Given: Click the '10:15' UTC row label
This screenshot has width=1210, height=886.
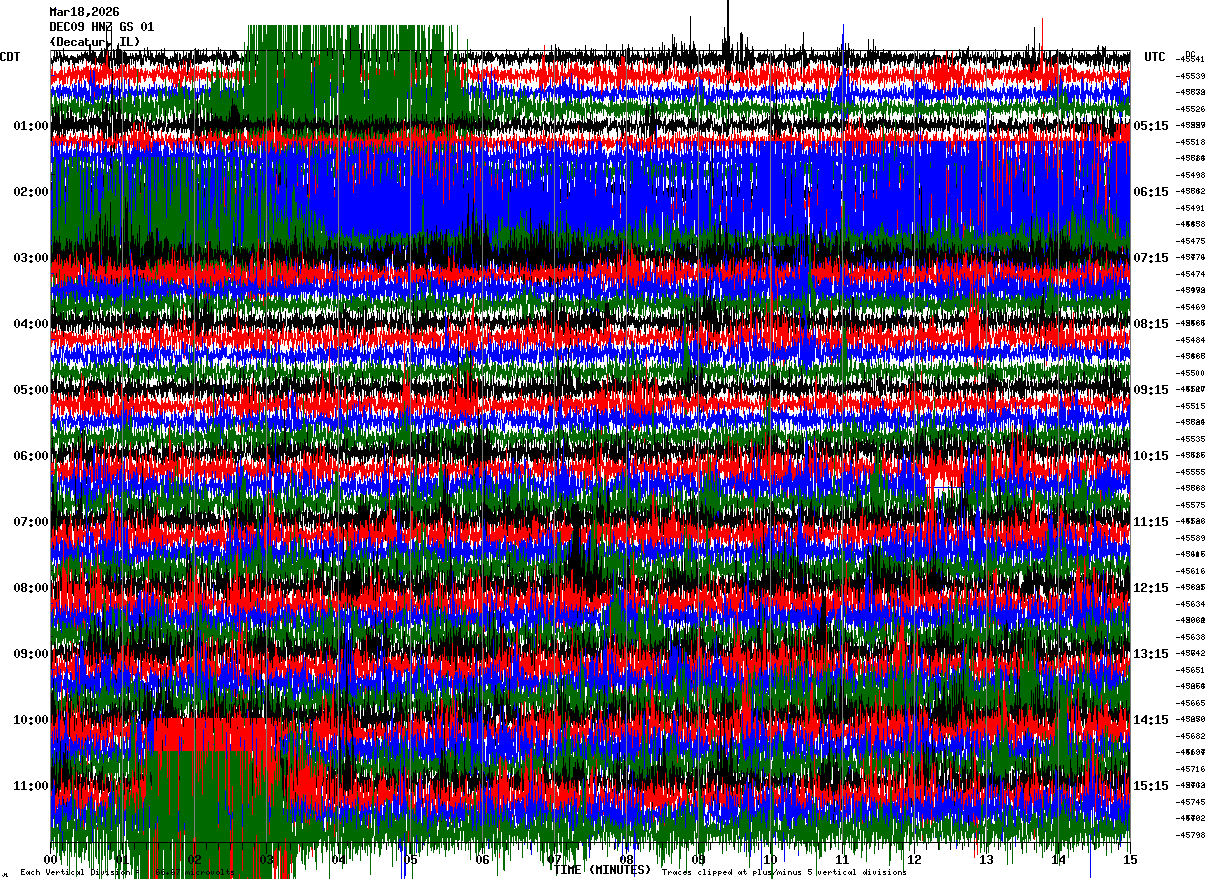Looking at the screenshot, I should coord(1151,456).
